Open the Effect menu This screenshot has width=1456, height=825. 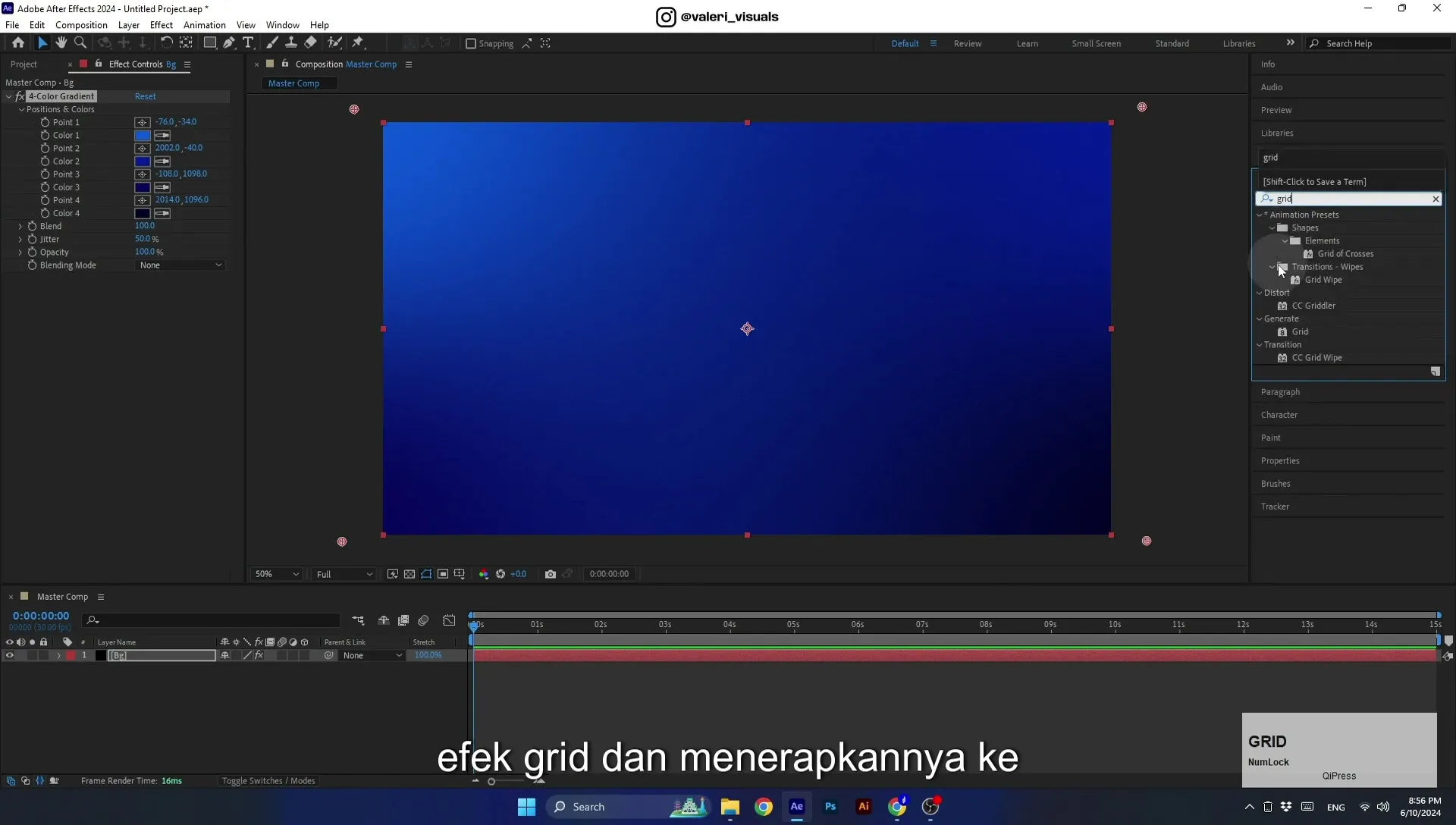pos(162,25)
